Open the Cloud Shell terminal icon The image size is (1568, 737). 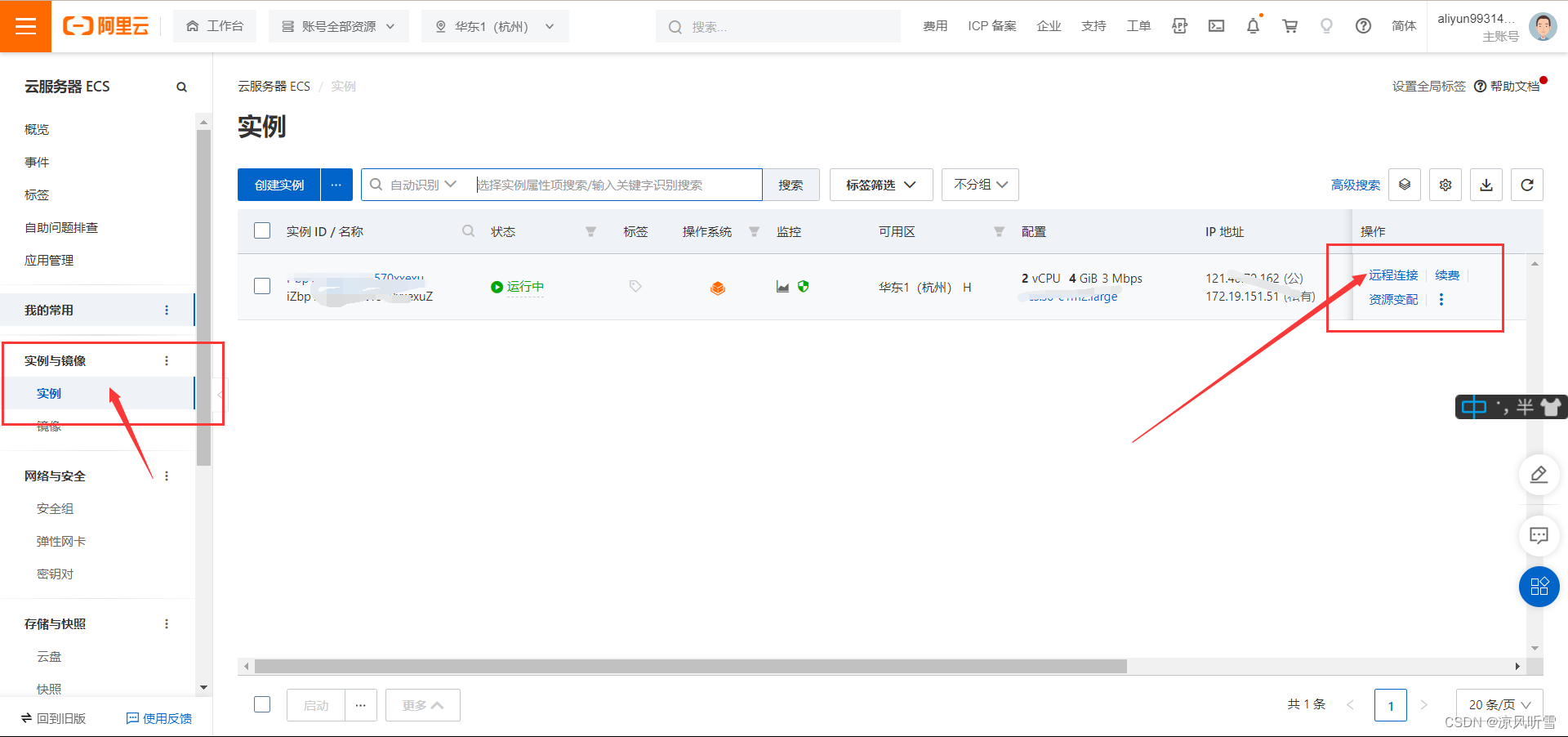1216,26
